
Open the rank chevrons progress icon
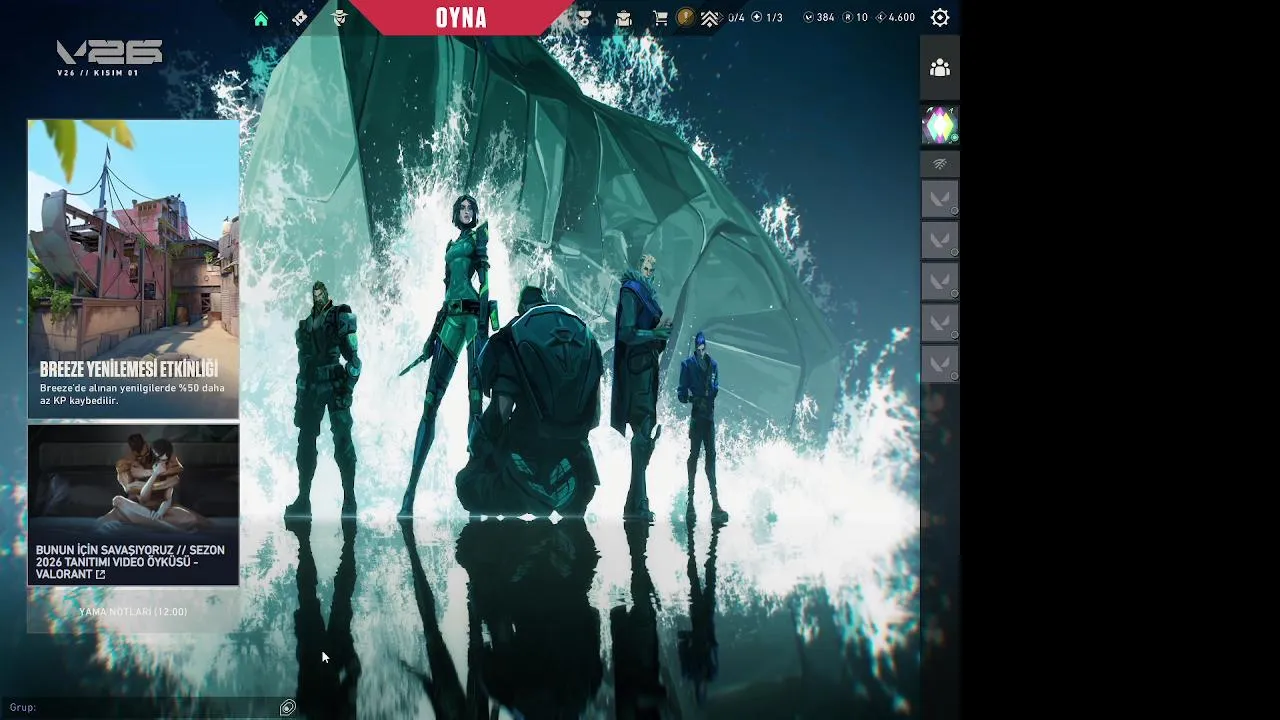click(709, 18)
